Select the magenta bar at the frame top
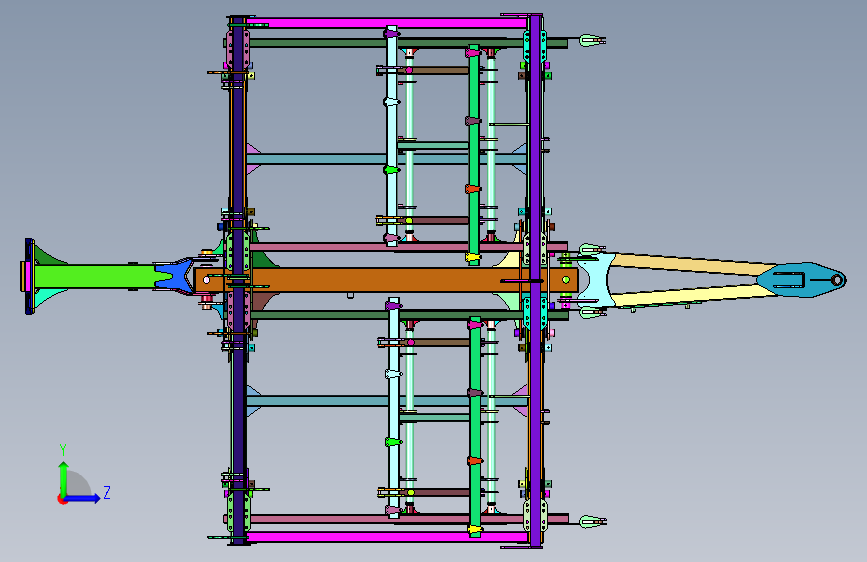Image resolution: width=867 pixels, height=562 pixels. pyautogui.click(x=387, y=23)
